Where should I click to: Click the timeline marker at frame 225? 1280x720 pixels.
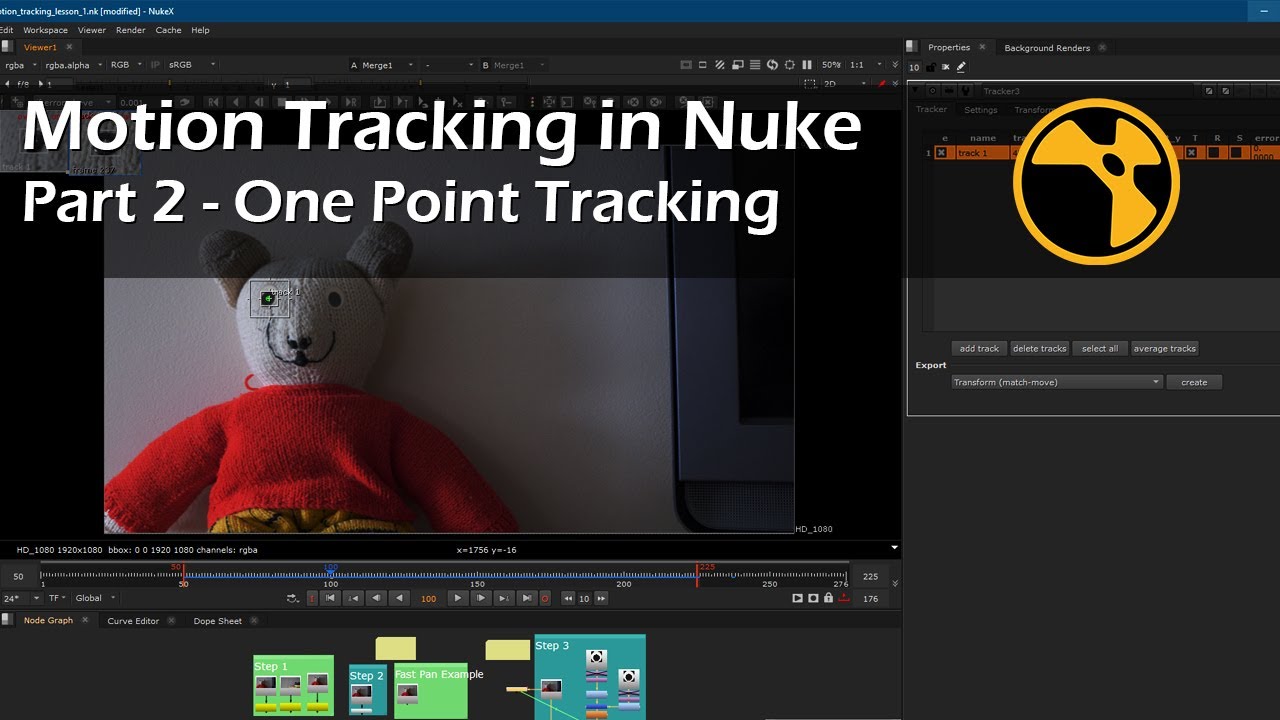697,573
